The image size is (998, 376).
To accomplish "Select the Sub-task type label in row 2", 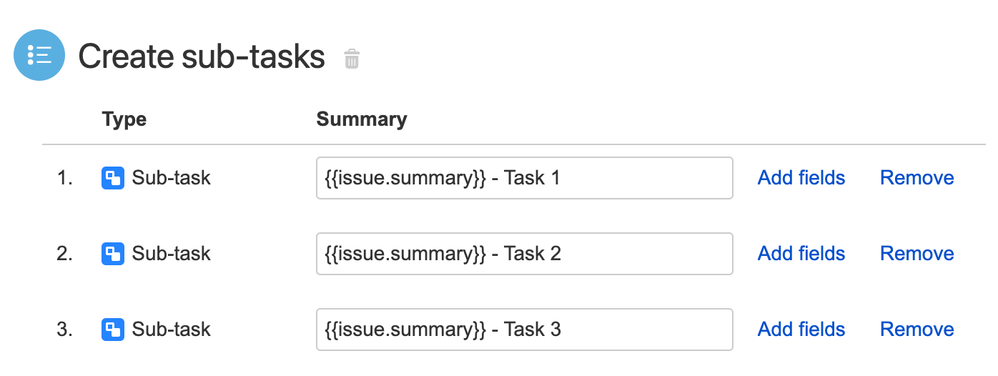I will (171, 254).
